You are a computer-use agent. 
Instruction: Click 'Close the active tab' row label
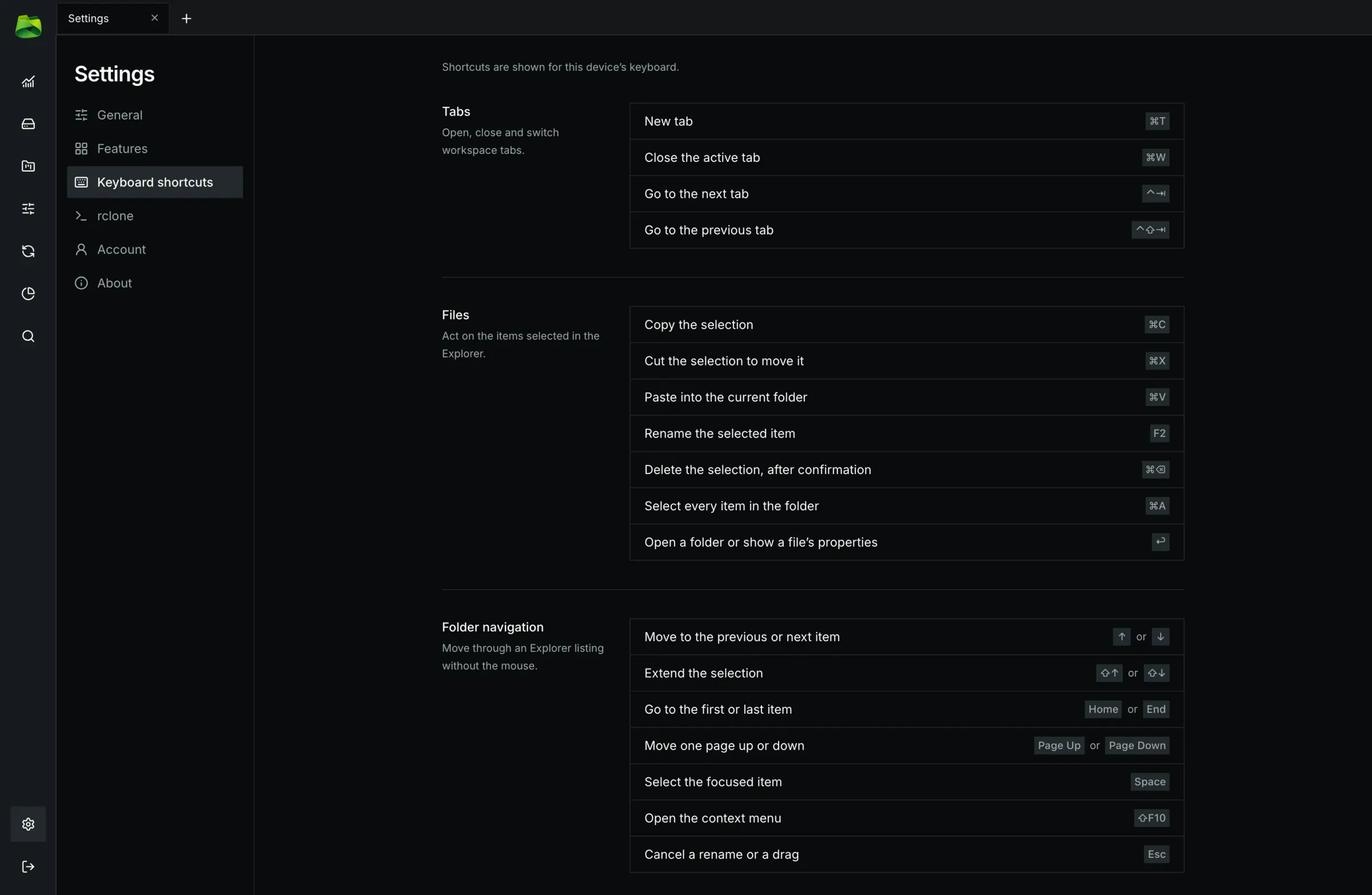click(702, 157)
